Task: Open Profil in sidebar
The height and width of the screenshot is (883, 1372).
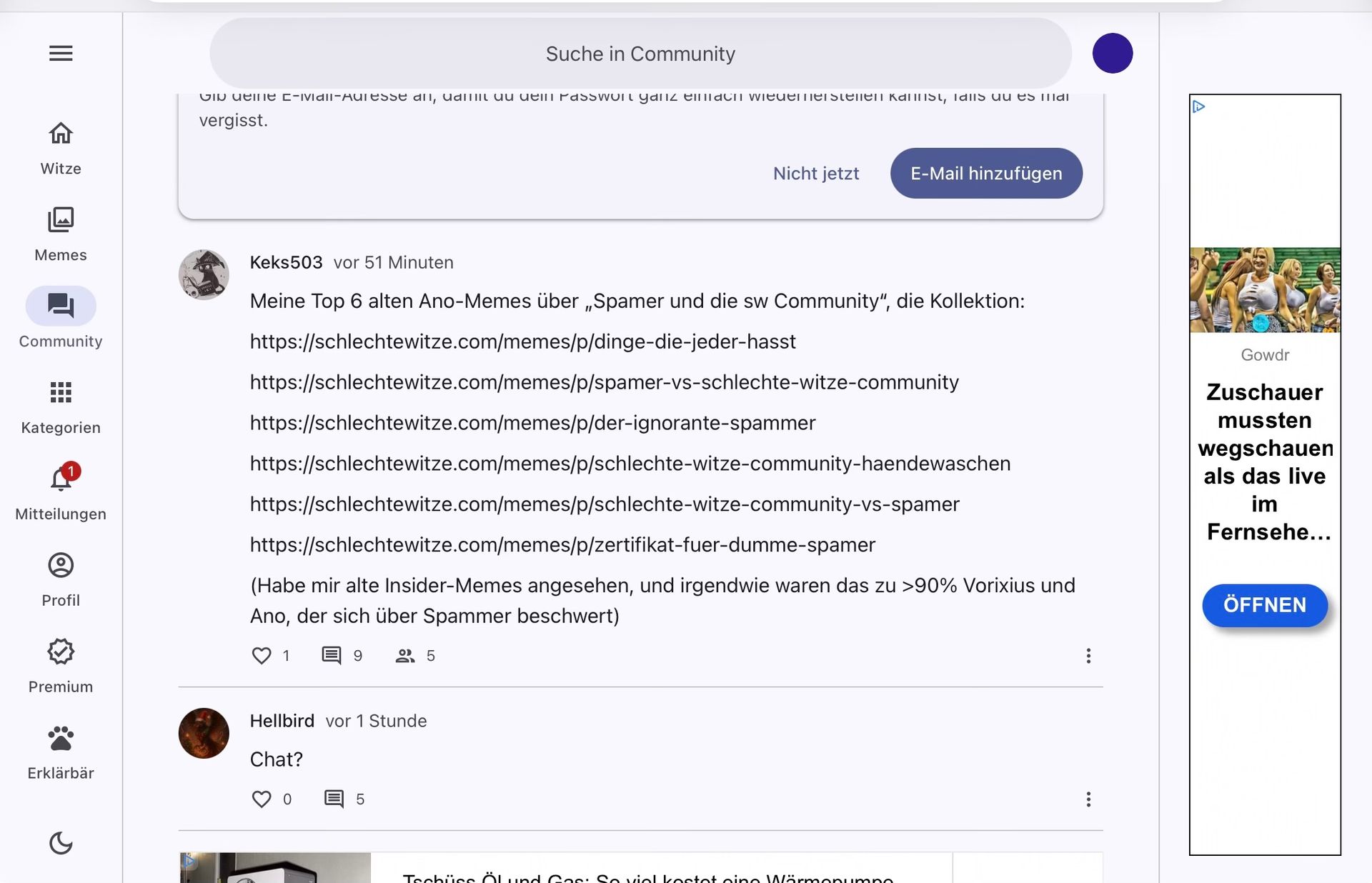Action: pos(61,565)
